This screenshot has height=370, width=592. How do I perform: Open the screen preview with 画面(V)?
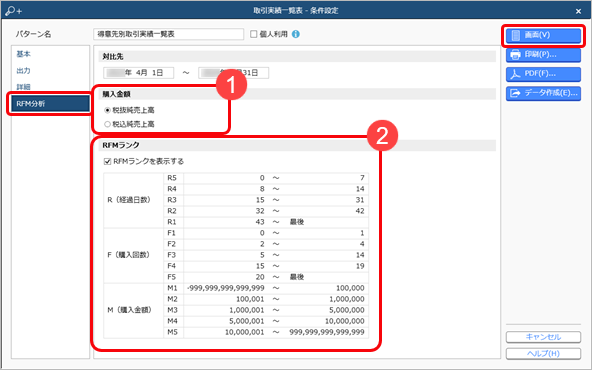(x=543, y=35)
